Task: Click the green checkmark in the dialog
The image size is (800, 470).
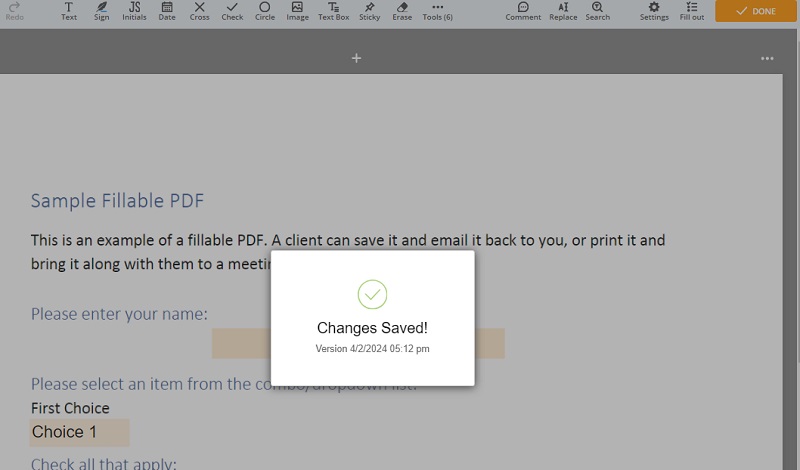Action: 372,294
